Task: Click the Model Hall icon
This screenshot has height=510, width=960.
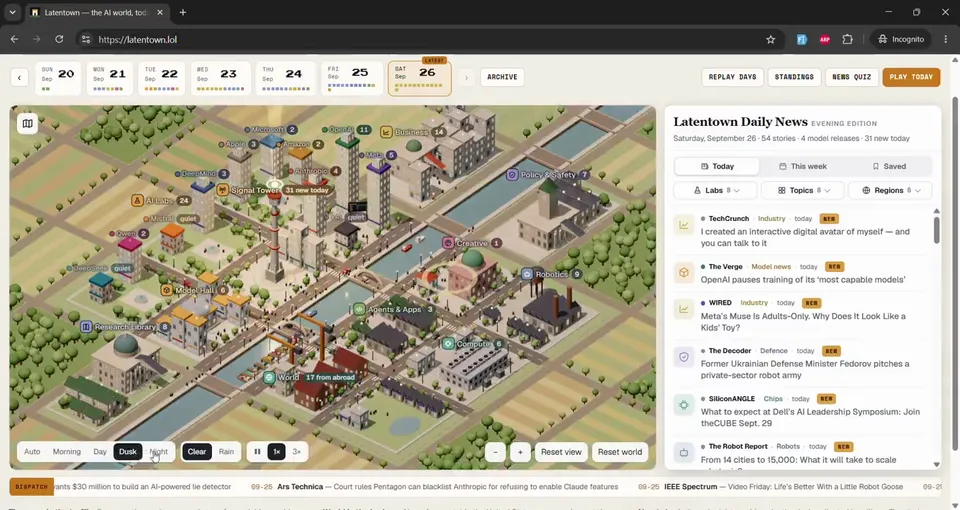Action: pyautogui.click(x=167, y=290)
